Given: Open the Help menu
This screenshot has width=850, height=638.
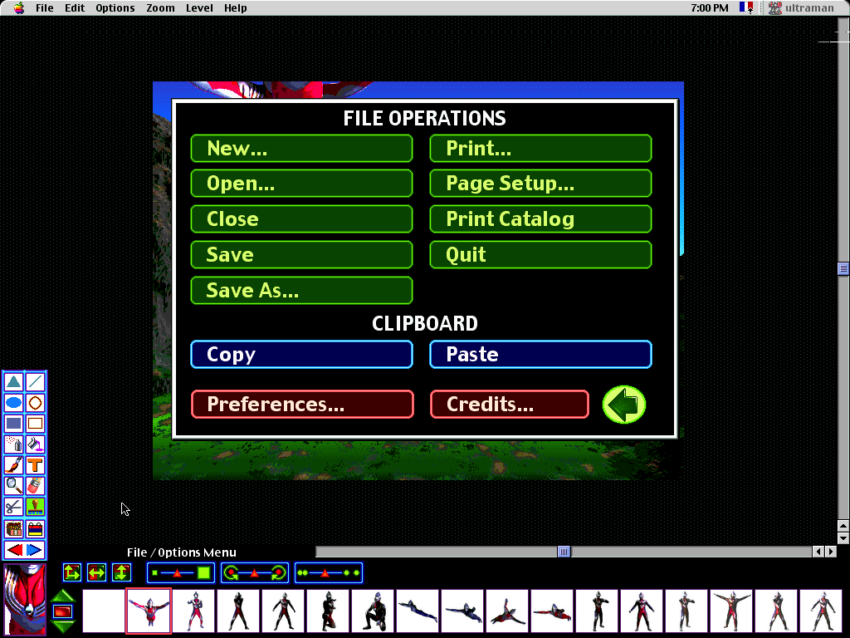Looking at the screenshot, I should pyautogui.click(x=235, y=8).
